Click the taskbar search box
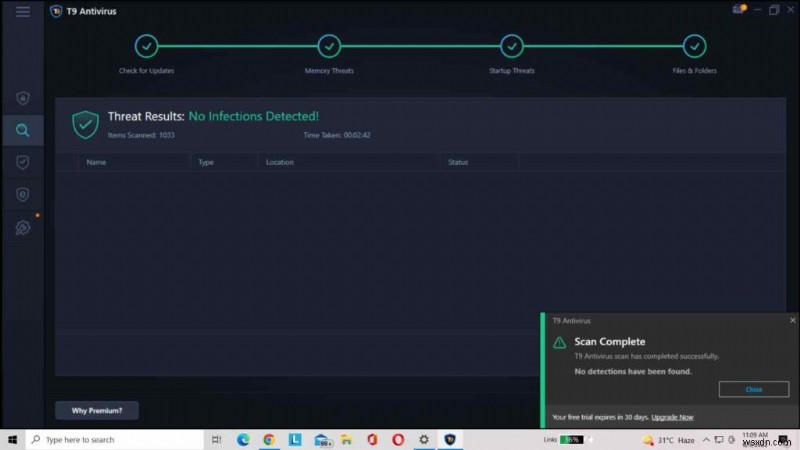The width and height of the screenshot is (800, 450). pos(115,439)
